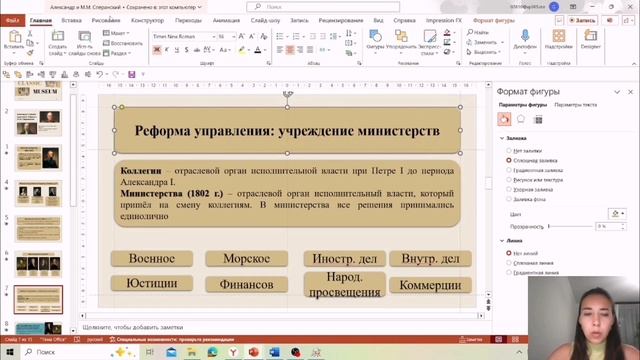Select Effects pentagon icon in Format Shape pane
640x360 pixels.
(521, 119)
